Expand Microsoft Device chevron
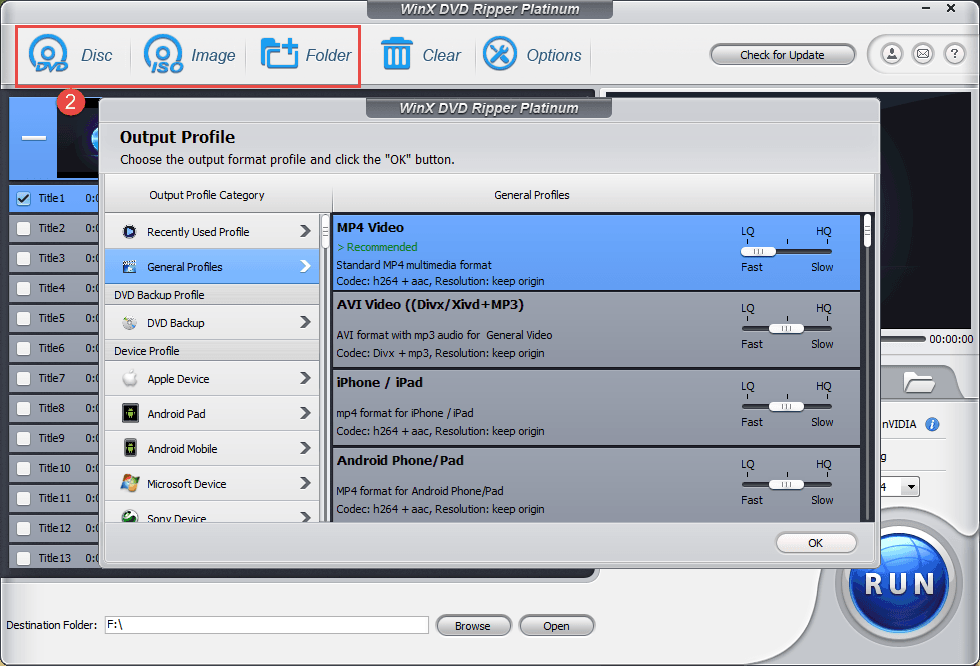The image size is (980, 666). pos(305,483)
